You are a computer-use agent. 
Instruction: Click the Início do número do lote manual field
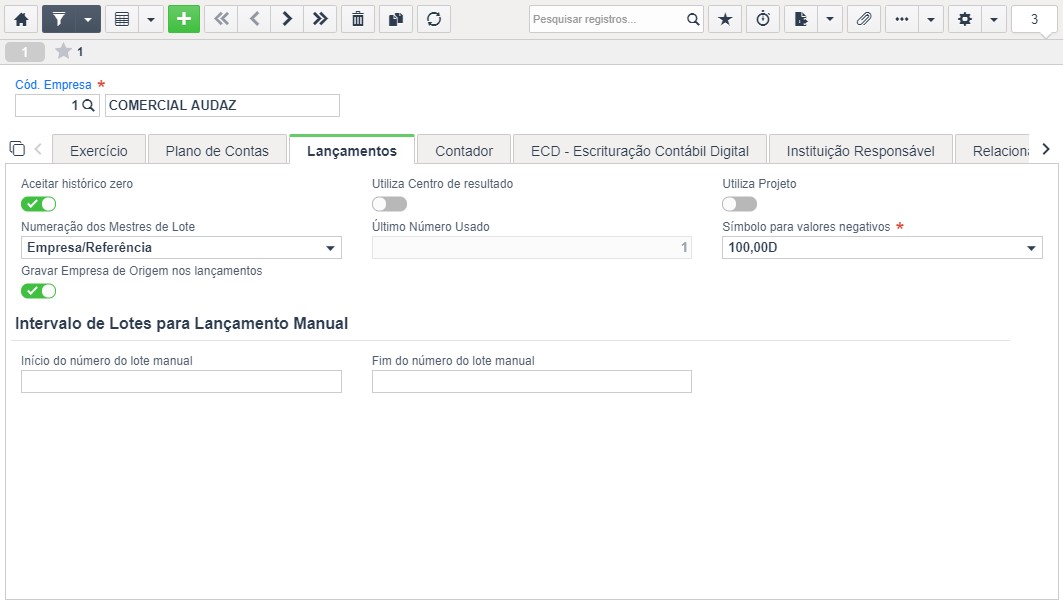point(181,381)
